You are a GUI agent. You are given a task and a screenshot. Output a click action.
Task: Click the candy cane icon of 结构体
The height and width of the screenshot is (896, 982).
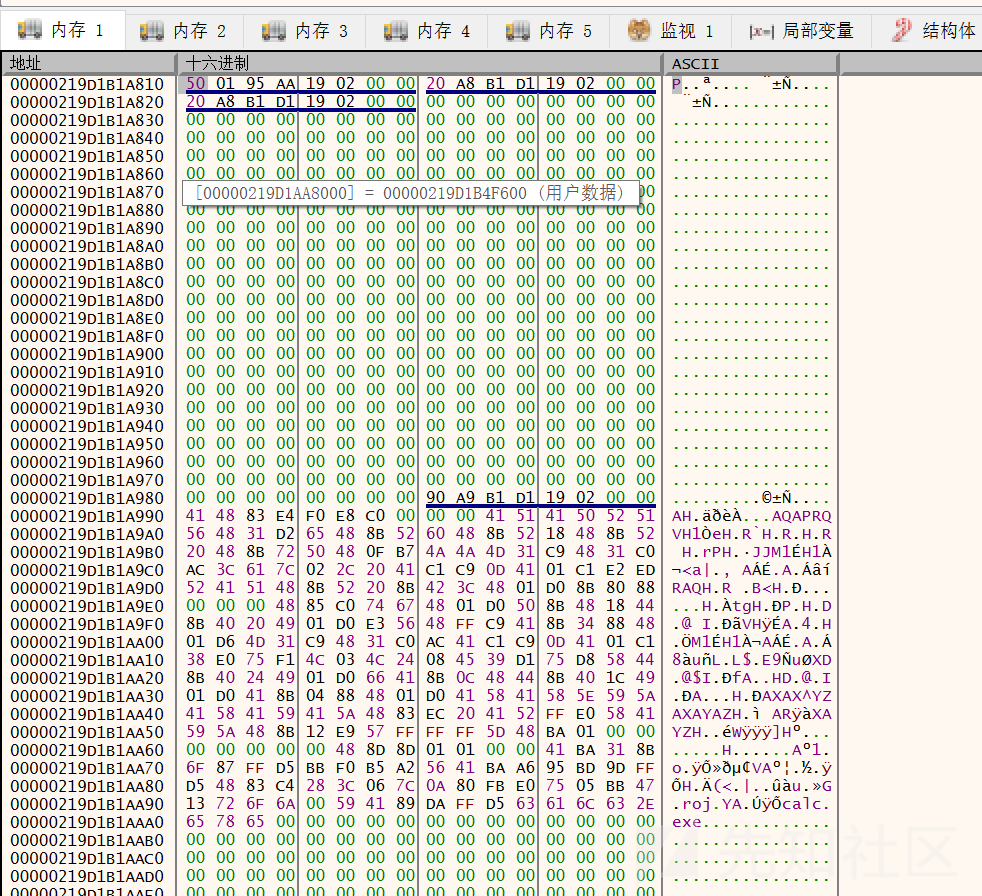(x=902, y=30)
